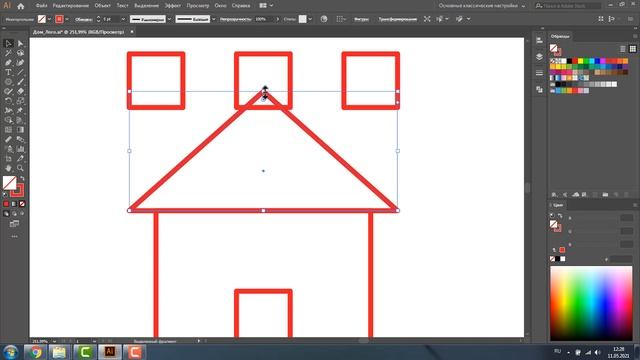Click the Change Screen Mode icon
Image resolution: width=640 pixels, height=360 pixels.
point(14,224)
